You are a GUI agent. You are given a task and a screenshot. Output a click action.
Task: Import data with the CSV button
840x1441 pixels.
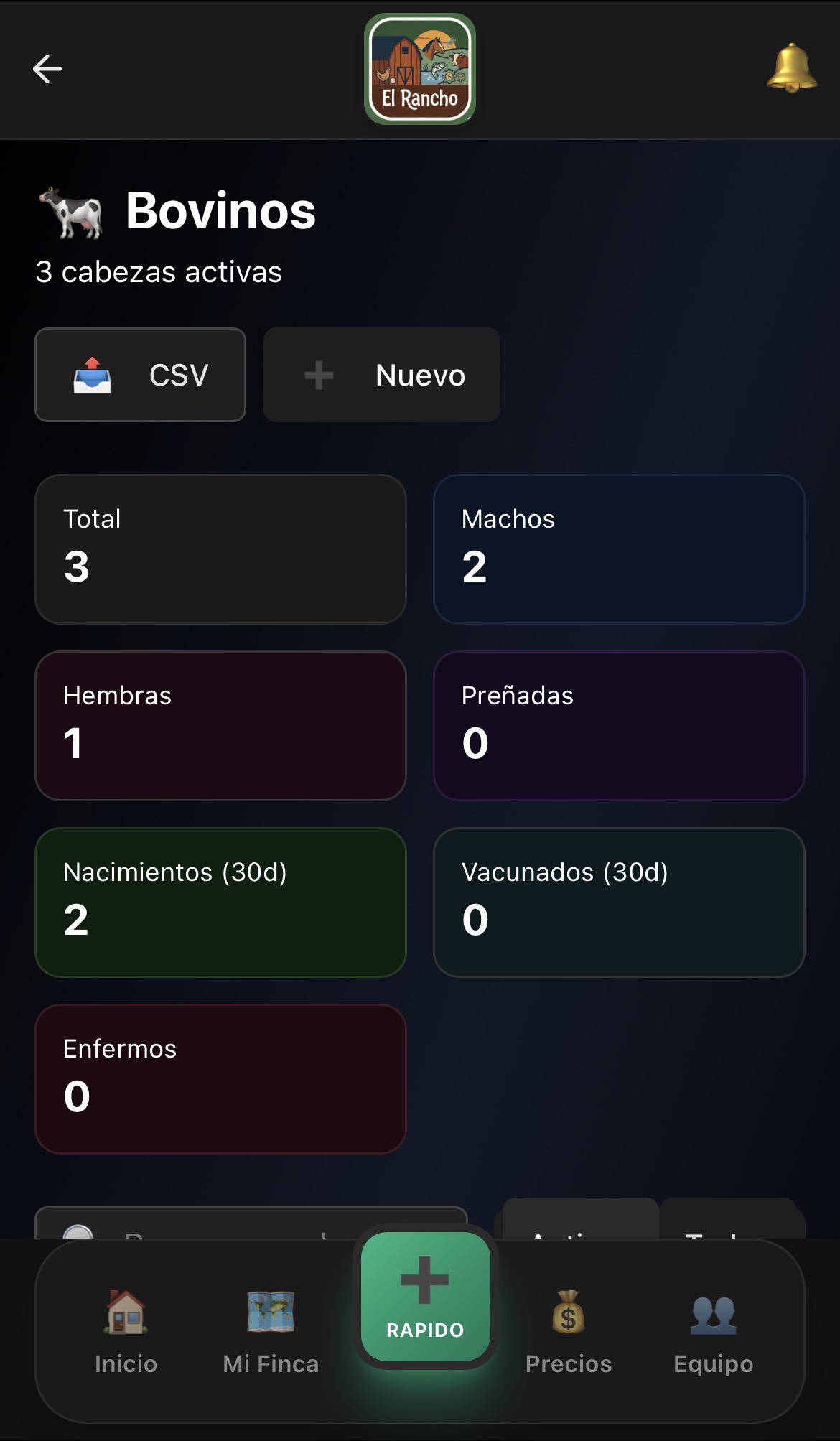141,375
